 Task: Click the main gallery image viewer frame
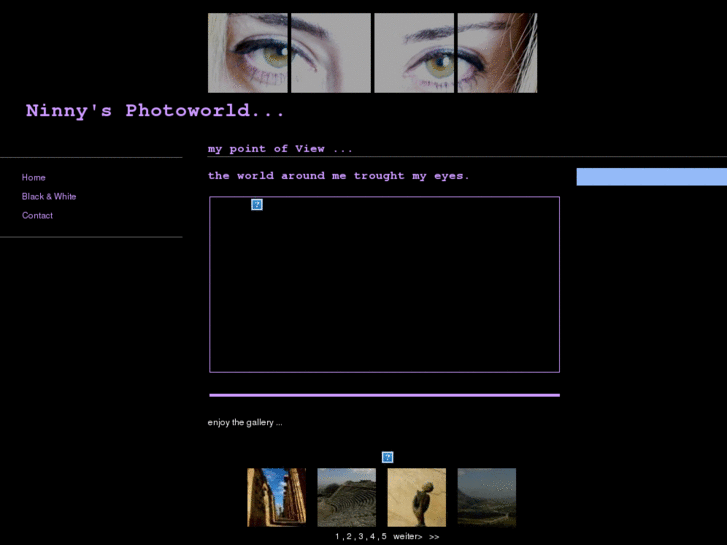(x=384, y=284)
